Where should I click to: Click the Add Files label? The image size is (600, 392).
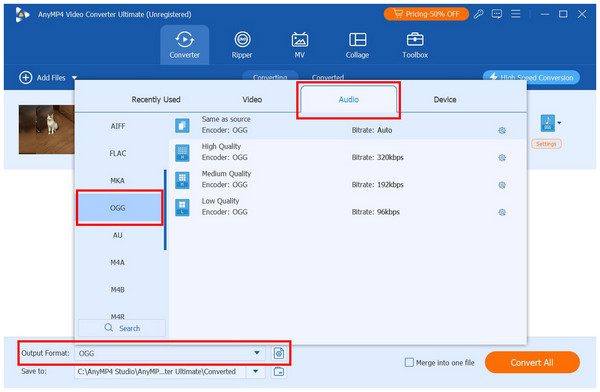(51, 78)
